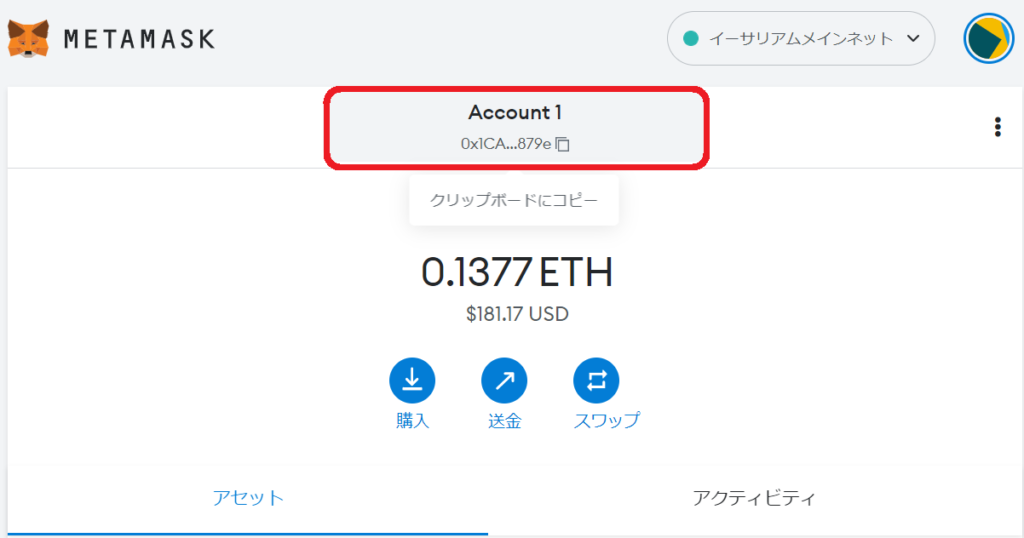Click the copy address icon
Viewport: 1024px width, 538px height.
(563, 144)
